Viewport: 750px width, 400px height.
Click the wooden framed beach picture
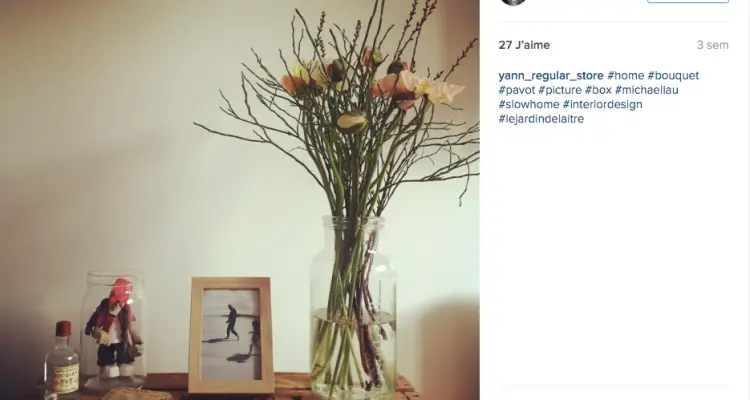(231, 335)
